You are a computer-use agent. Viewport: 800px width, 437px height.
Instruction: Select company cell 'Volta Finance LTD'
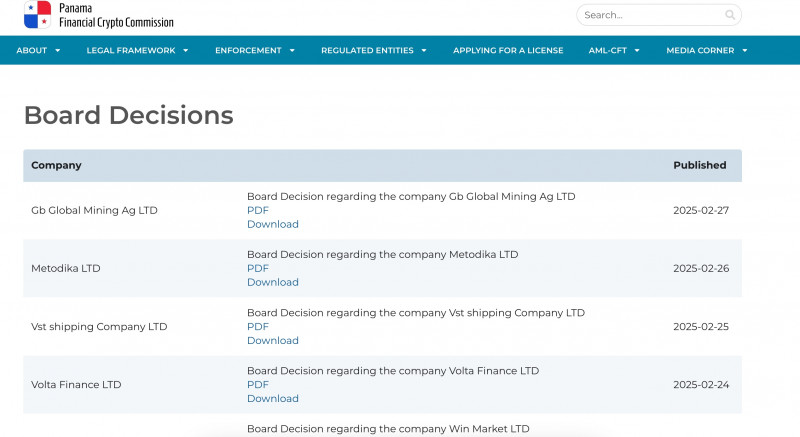pyautogui.click(x=76, y=384)
